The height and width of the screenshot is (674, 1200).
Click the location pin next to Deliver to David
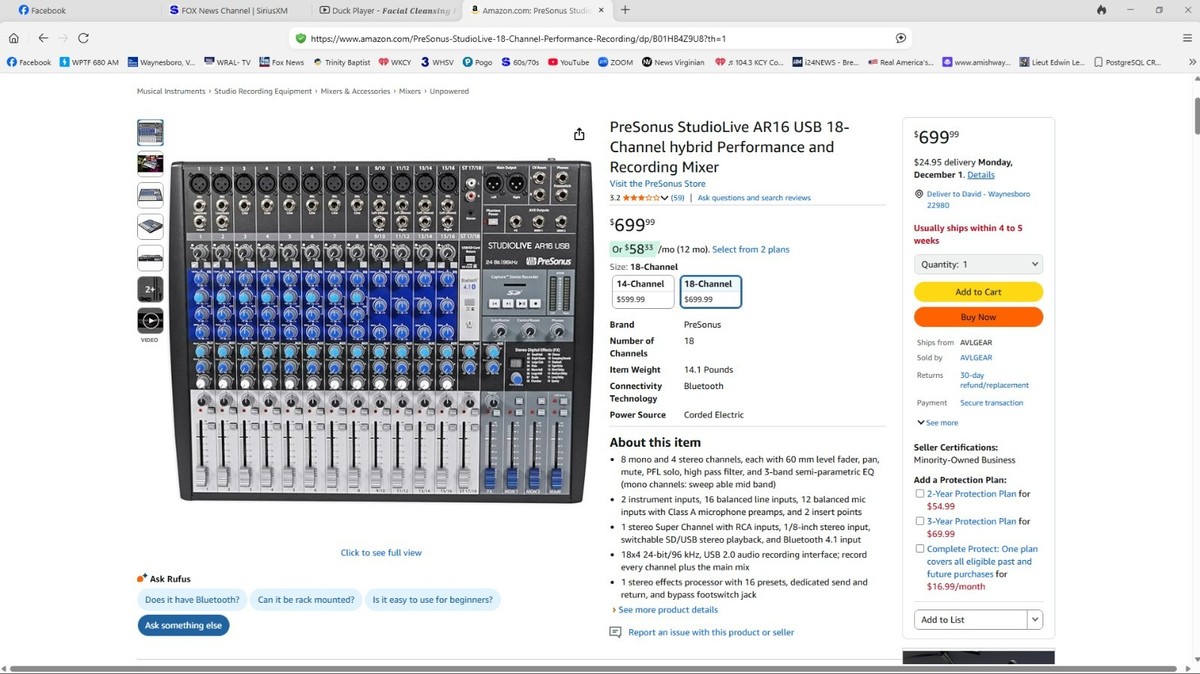(x=918, y=194)
